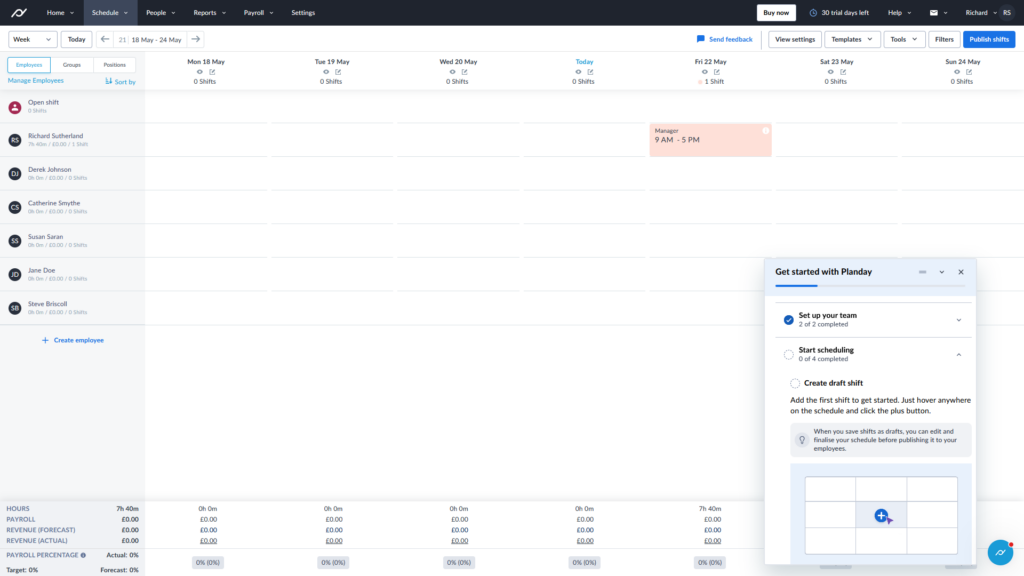This screenshot has height=576, width=1024.
Task: Check the Create draft shift circle
Action: point(795,383)
